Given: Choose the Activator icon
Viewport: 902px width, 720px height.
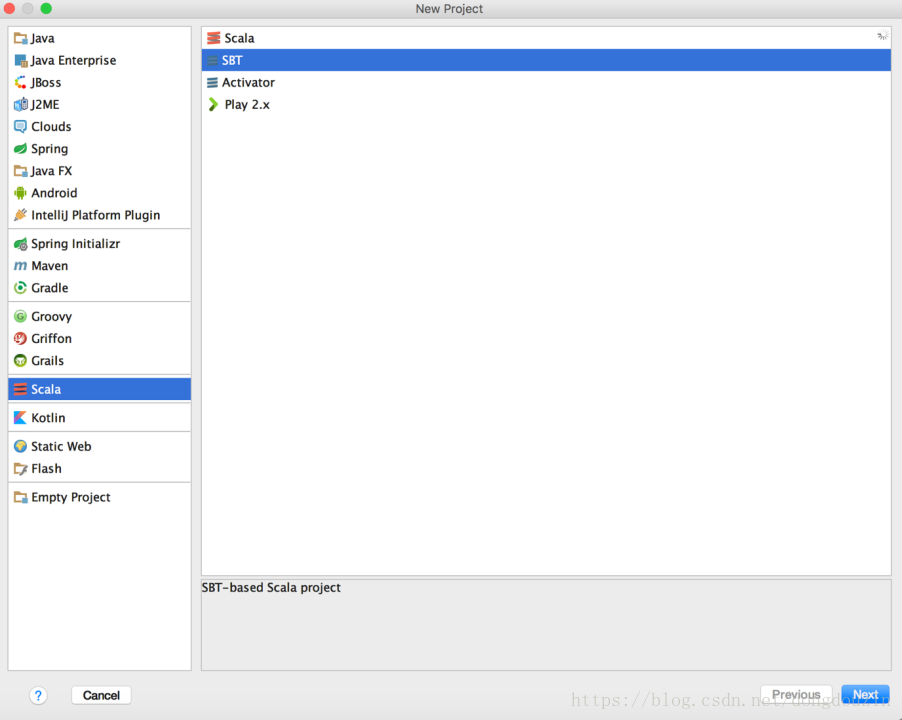Looking at the screenshot, I should click(x=212, y=82).
